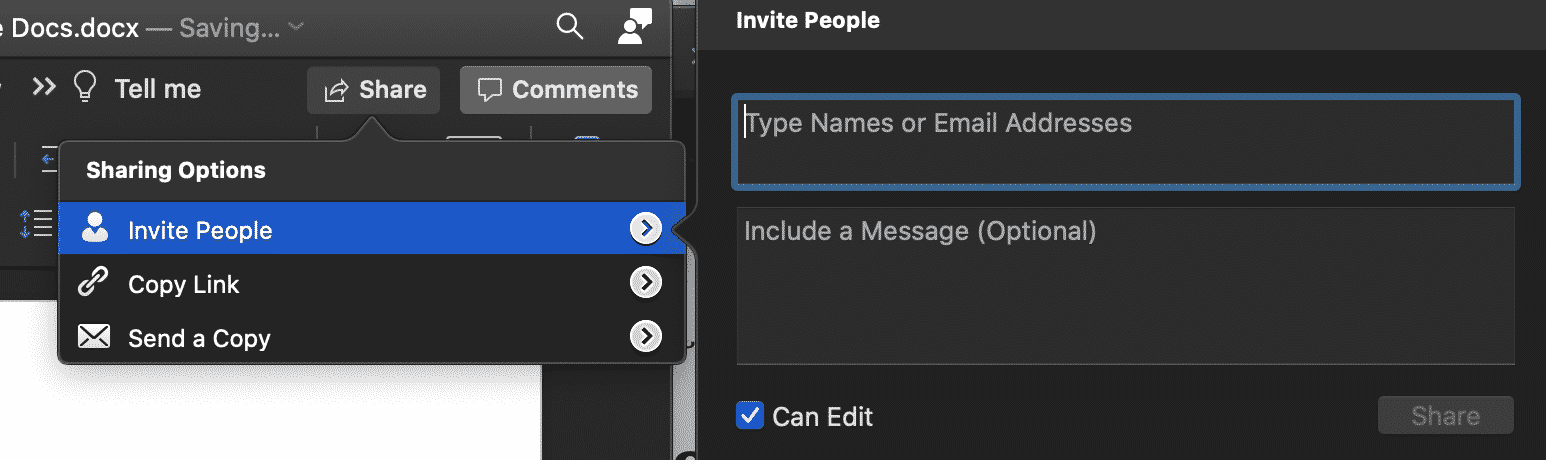Show more ribbon tabs double chevron
This screenshot has width=1546, height=460.
43,88
